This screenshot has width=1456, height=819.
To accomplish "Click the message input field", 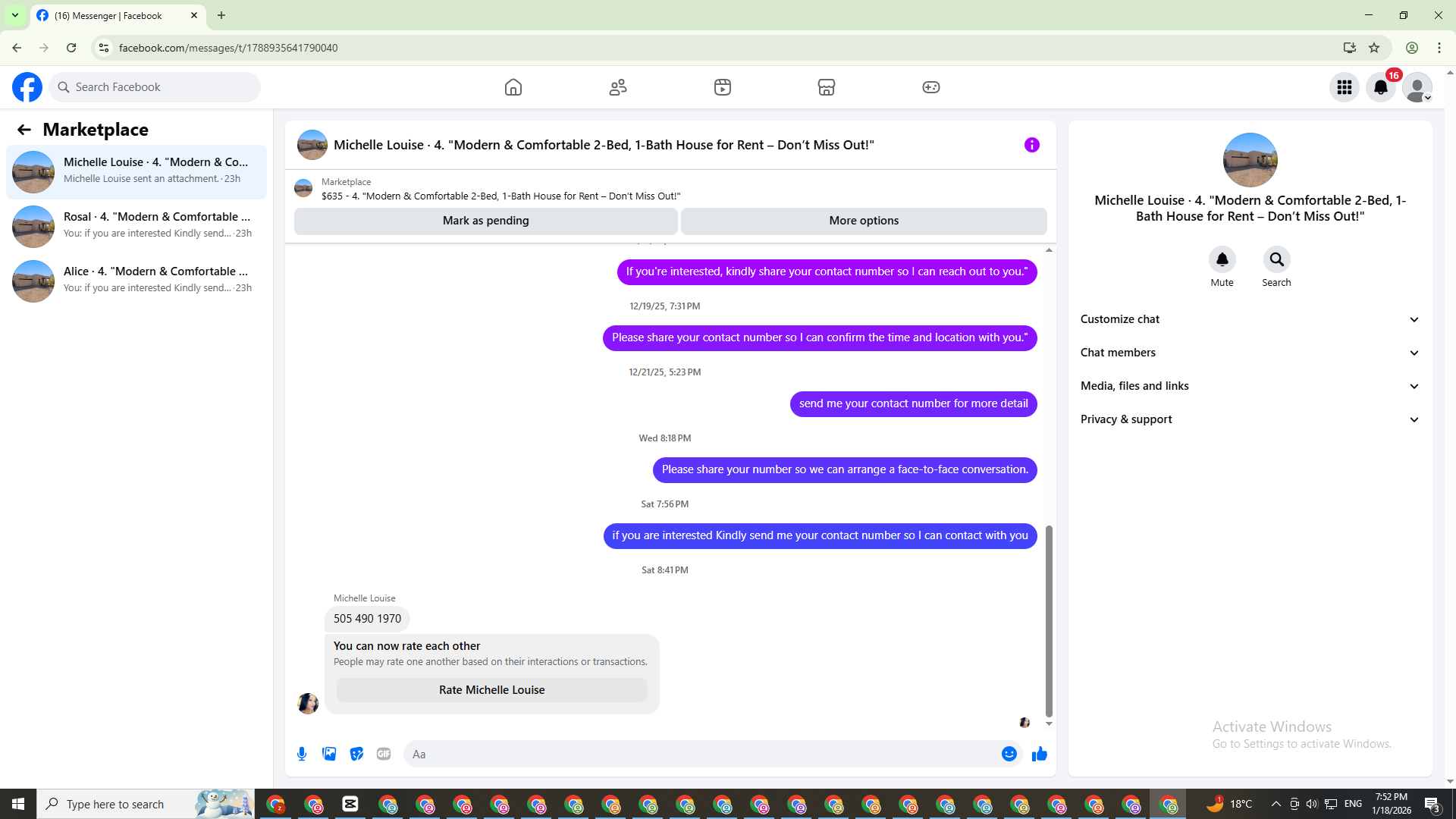I will (x=698, y=754).
